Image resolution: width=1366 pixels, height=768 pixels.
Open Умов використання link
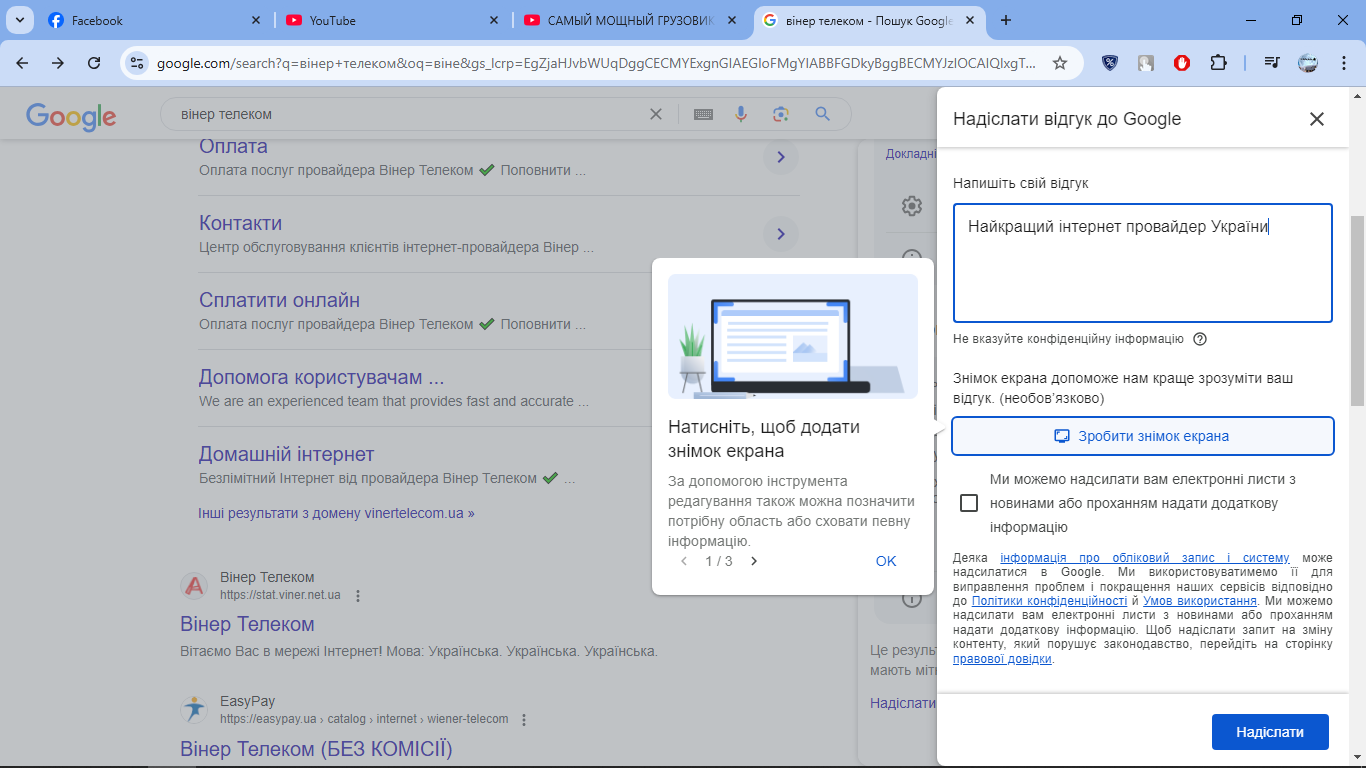[1200, 601]
